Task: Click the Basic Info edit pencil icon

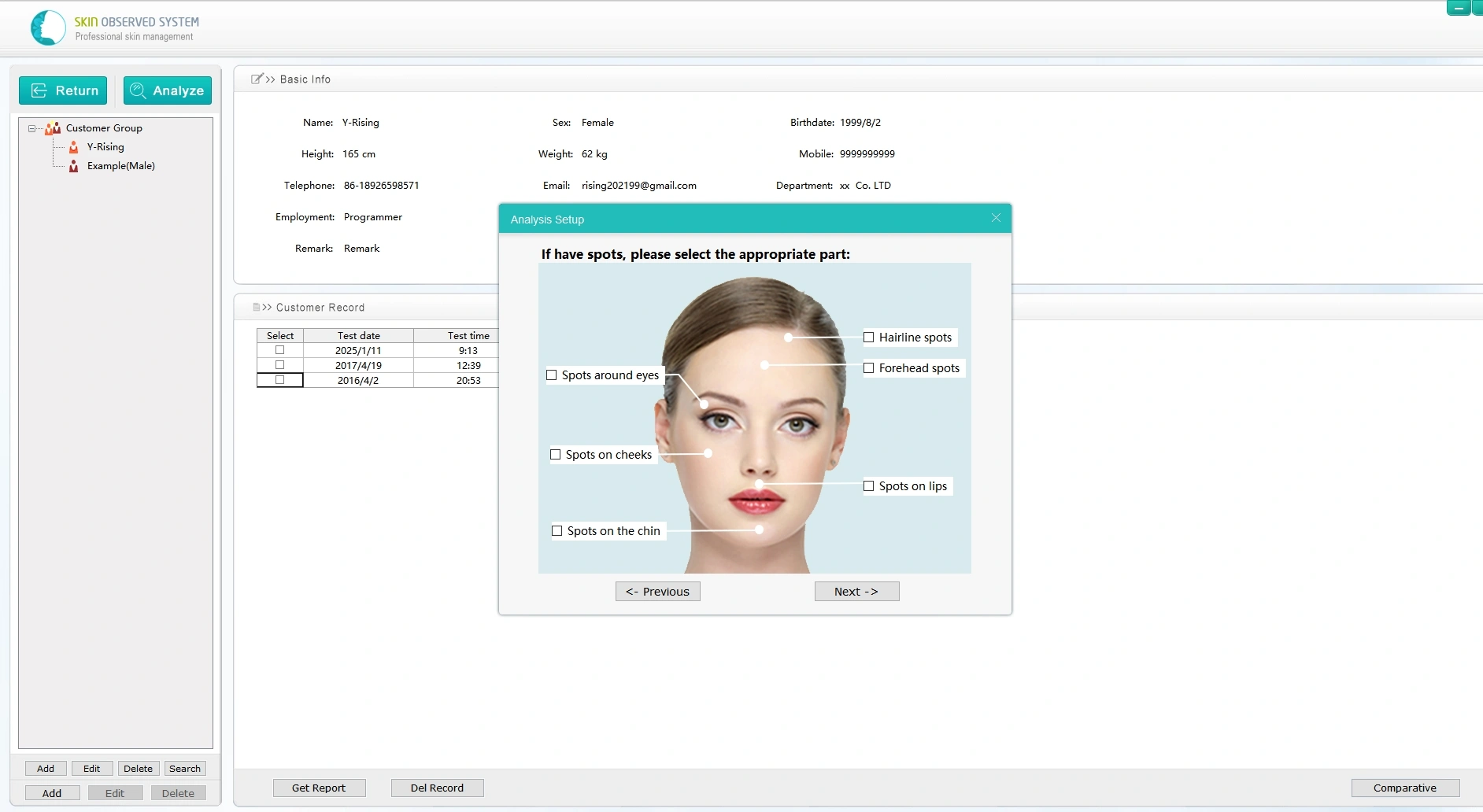Action: click(x=257, y=79)
